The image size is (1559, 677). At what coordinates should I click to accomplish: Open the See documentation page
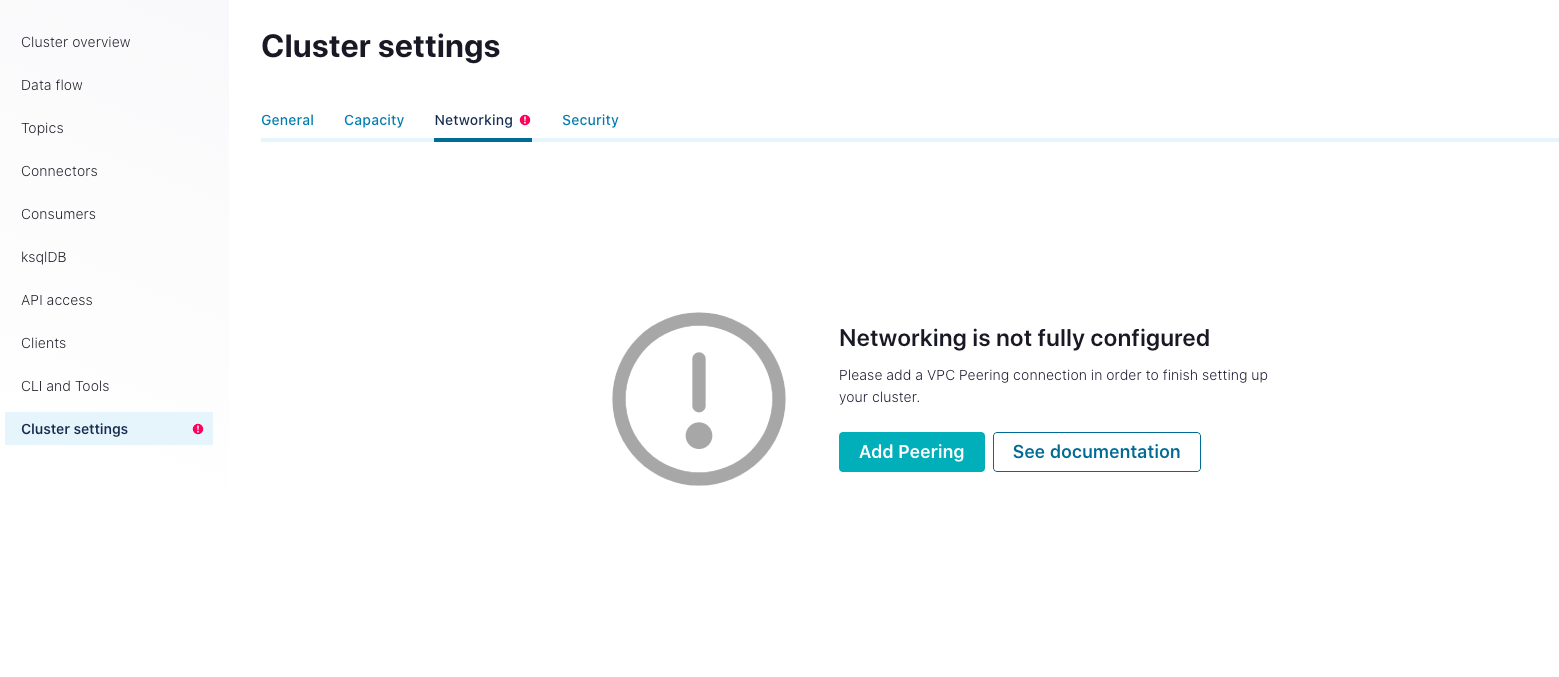(1096, 451)
